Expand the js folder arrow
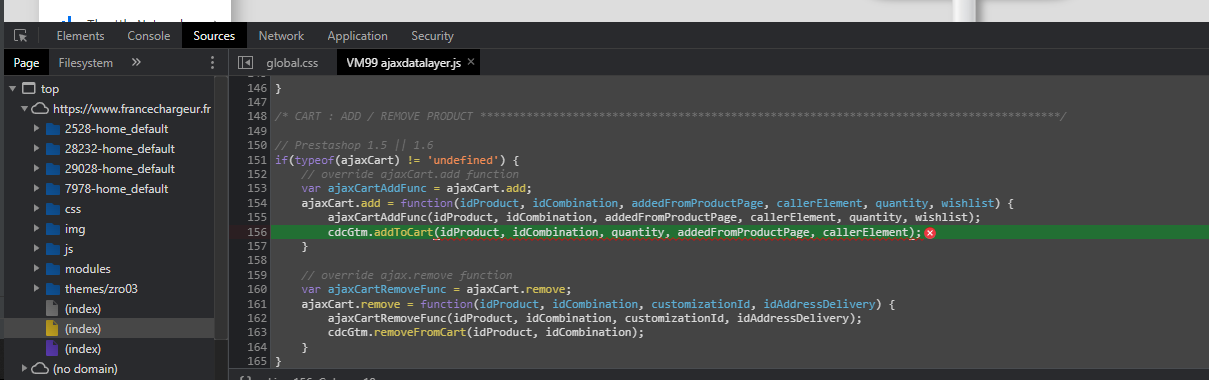Image resolution: width=1209 pixels, height=380 pixels. [37, 249]
